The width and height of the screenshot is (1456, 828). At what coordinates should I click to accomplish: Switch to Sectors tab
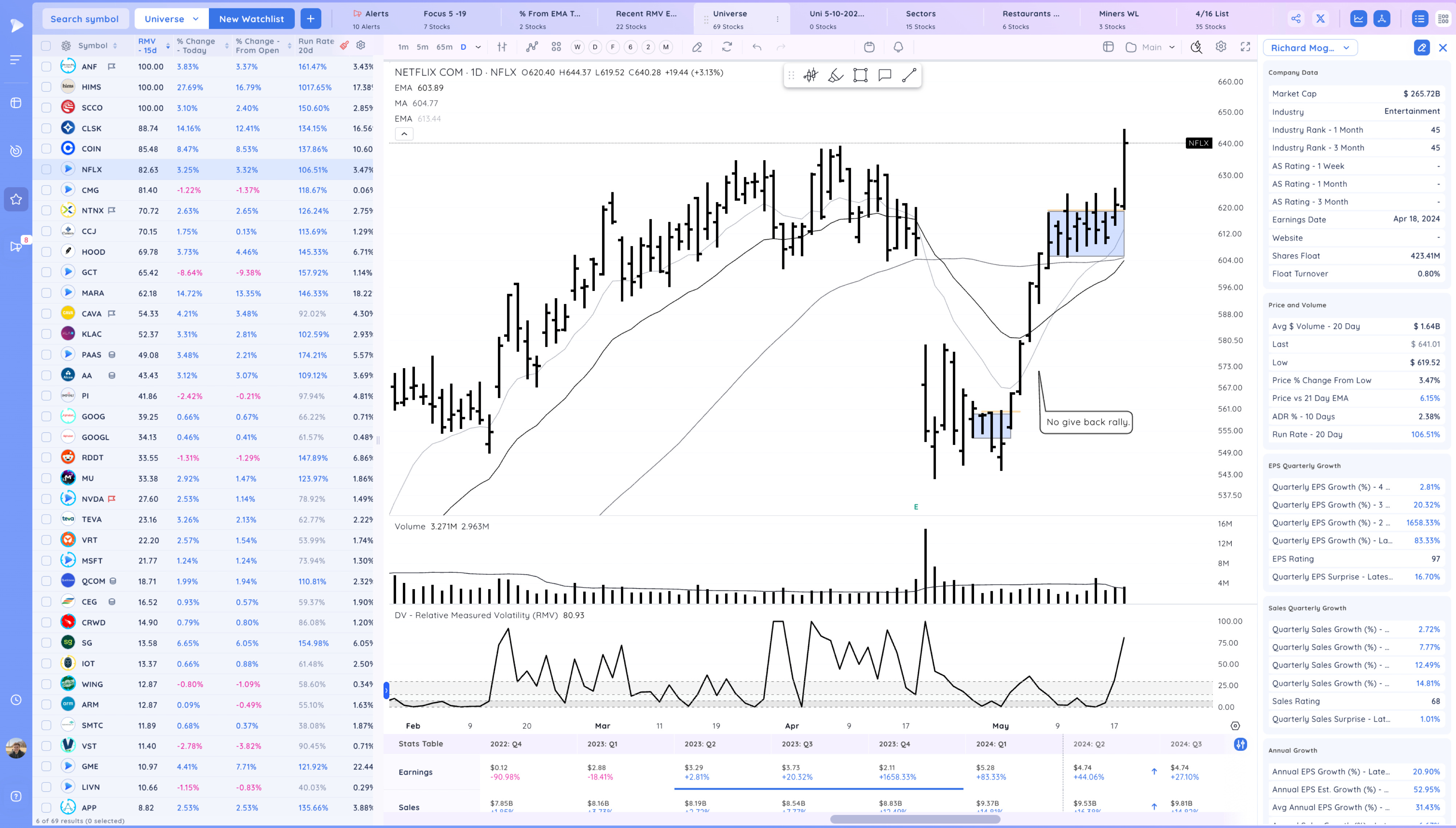click(x=921, y=19)
